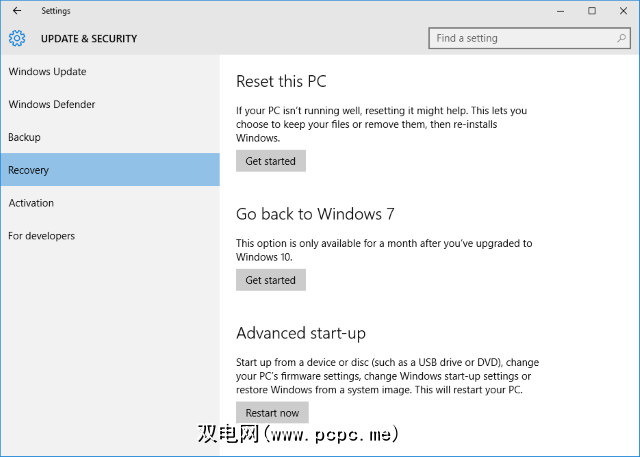Focus the Find a setting field
The height and width of the screenshot is (457, 640).
point(520,39)
